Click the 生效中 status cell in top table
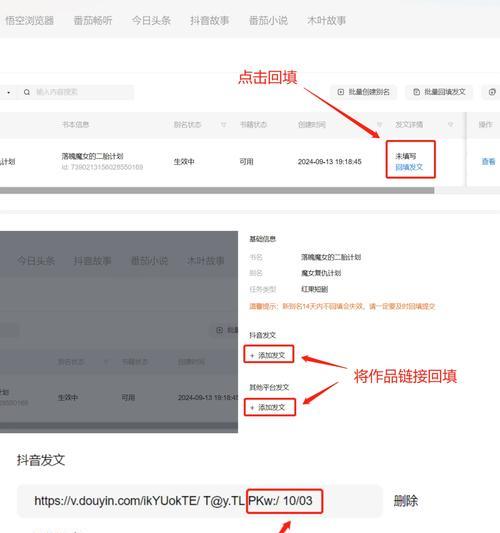This screenshot has height=533, width=500. coord(184,162)
